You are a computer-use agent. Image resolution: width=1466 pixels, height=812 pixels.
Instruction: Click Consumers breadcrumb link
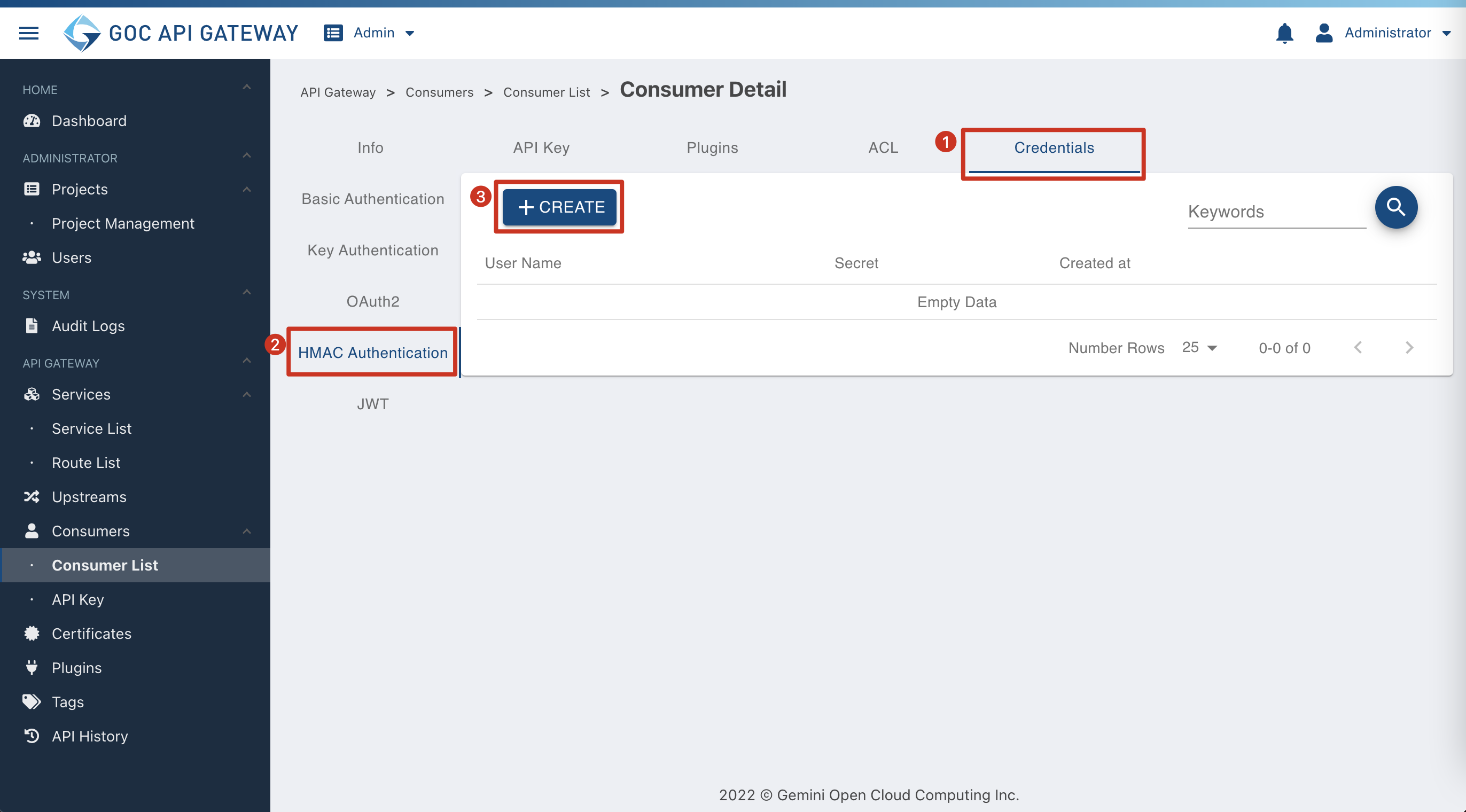point(439,92)
